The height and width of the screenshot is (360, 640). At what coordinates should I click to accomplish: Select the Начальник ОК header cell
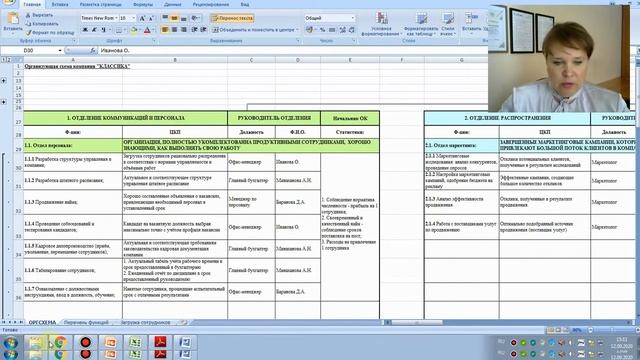[350, 118]
